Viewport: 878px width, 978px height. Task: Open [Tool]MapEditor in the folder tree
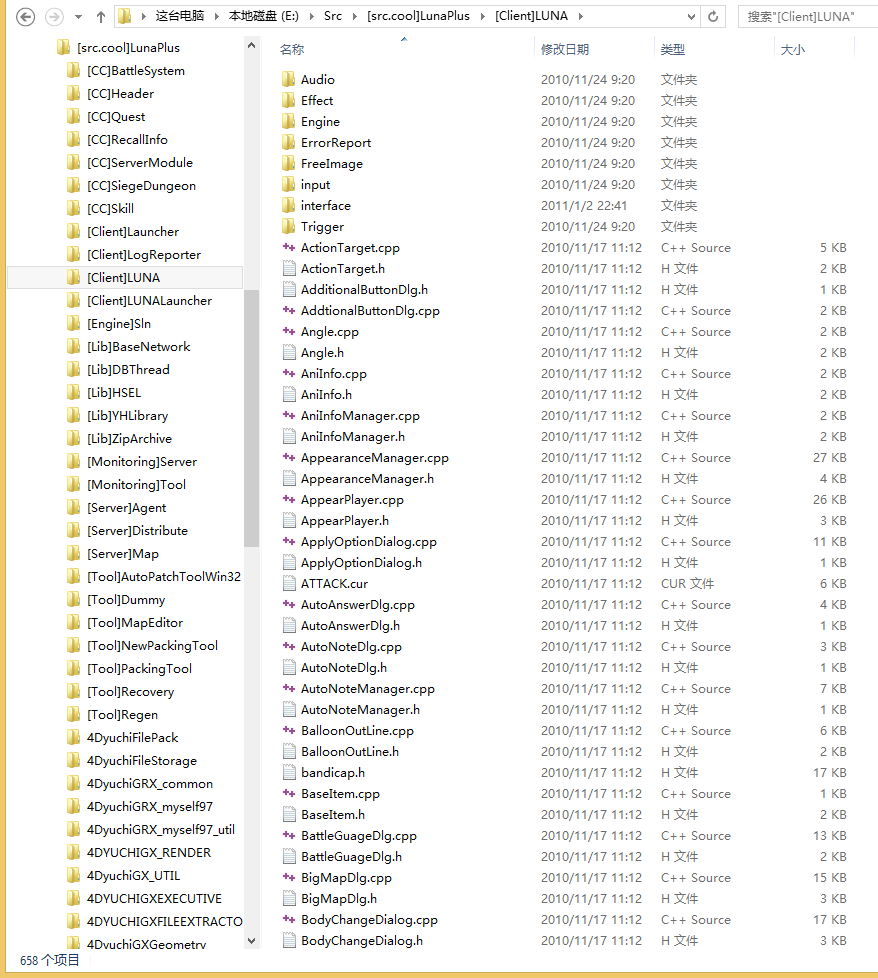[135, 622]
